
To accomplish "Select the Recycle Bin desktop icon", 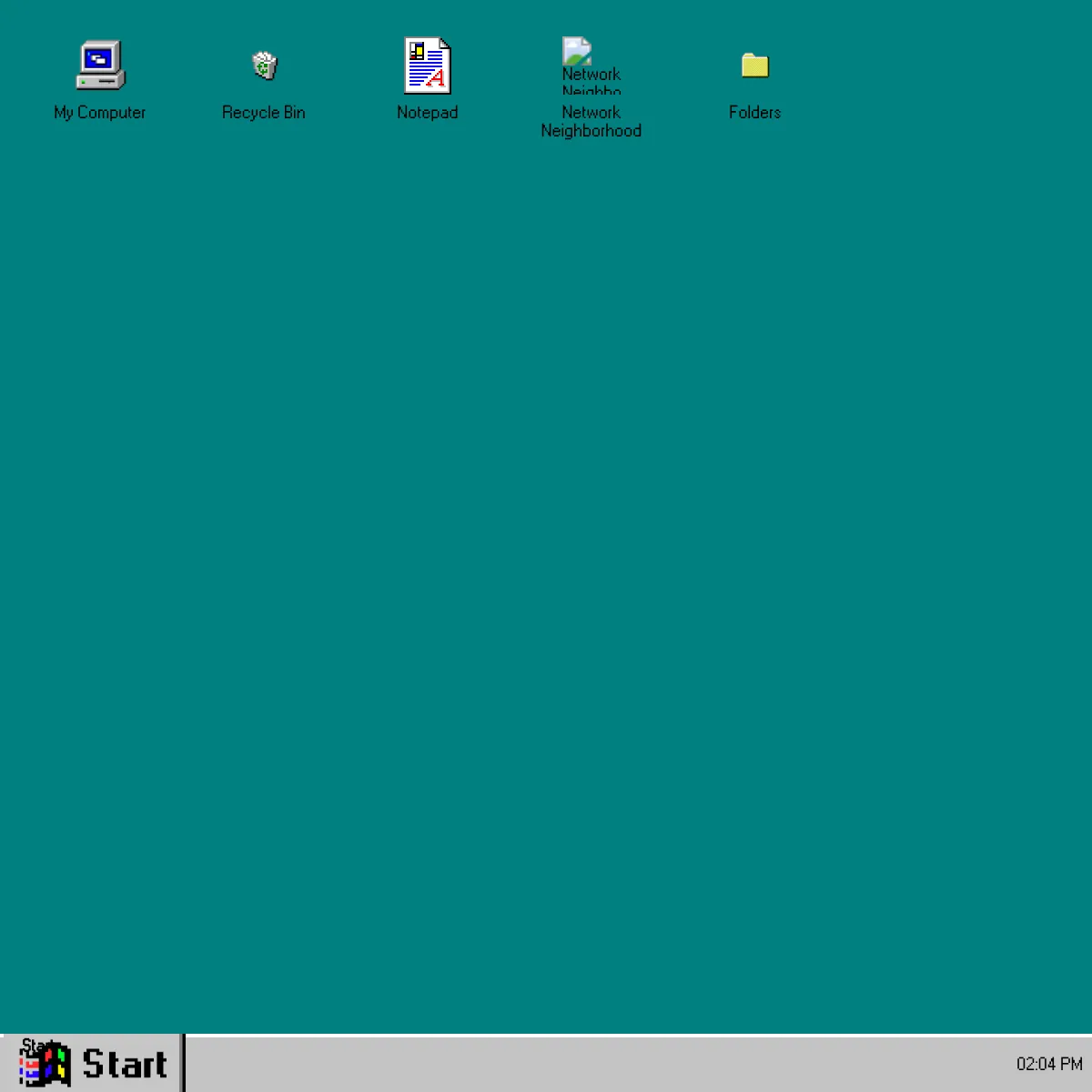I will [x=264, y=66].
